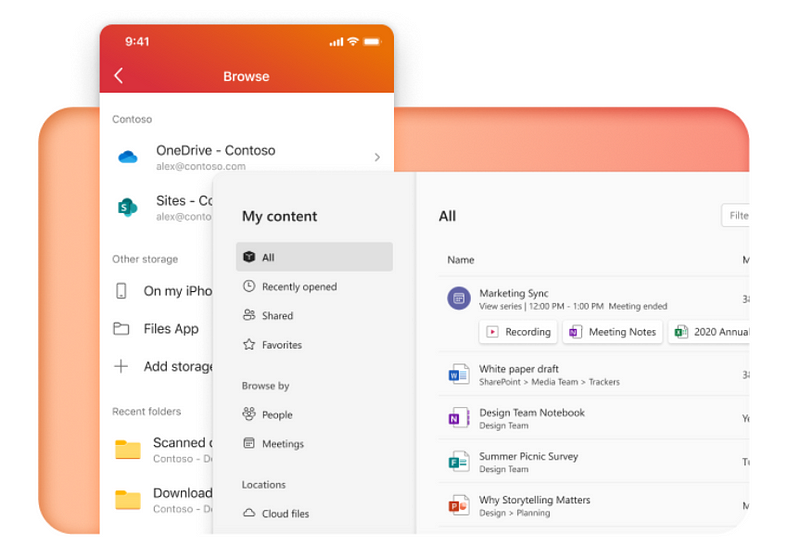Screen dimensions: 800x559
Task: Click SharePoint > Media Team > Trackers path
Action: coord(549,382)
